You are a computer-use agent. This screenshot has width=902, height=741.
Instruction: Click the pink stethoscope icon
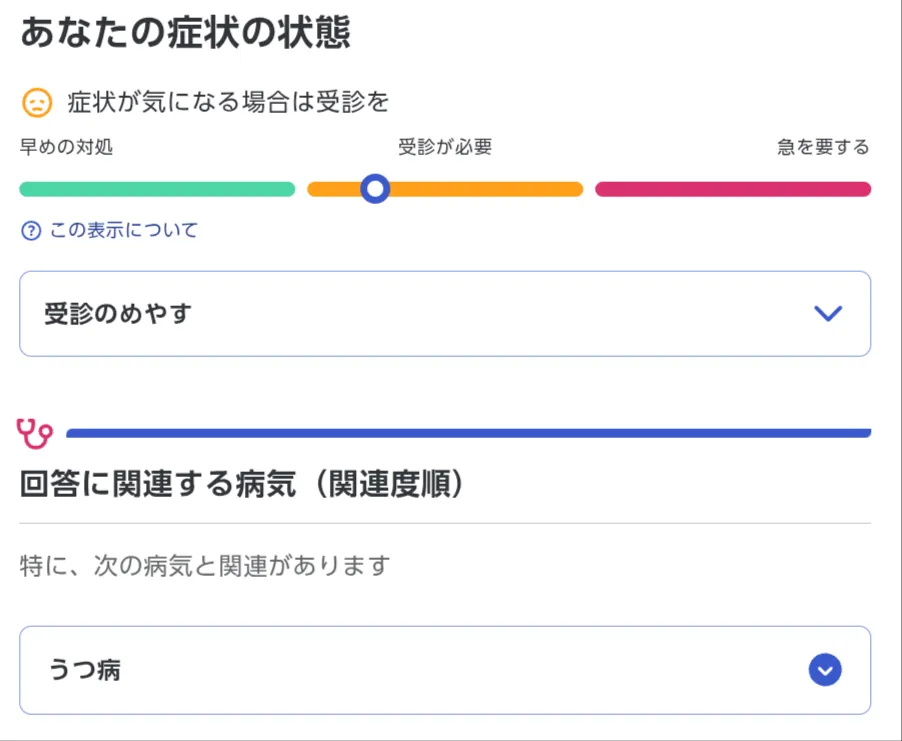tap(35, 433)
